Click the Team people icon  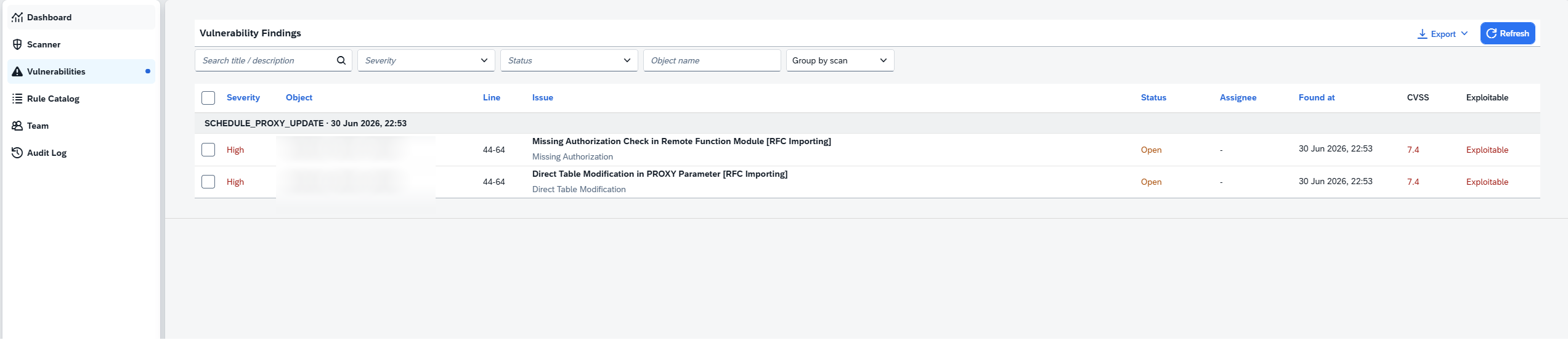[x=17, y=126]
